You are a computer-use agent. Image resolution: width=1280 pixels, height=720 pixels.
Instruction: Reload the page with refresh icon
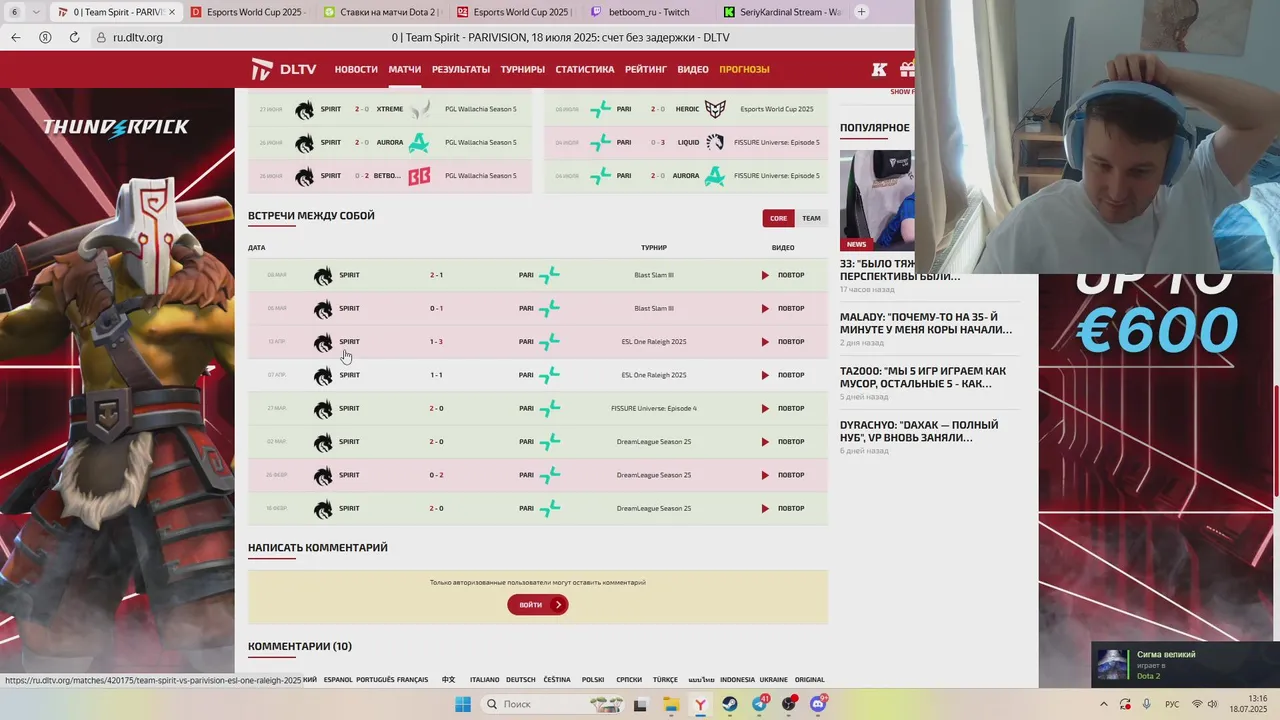click(x=74, y=37)
